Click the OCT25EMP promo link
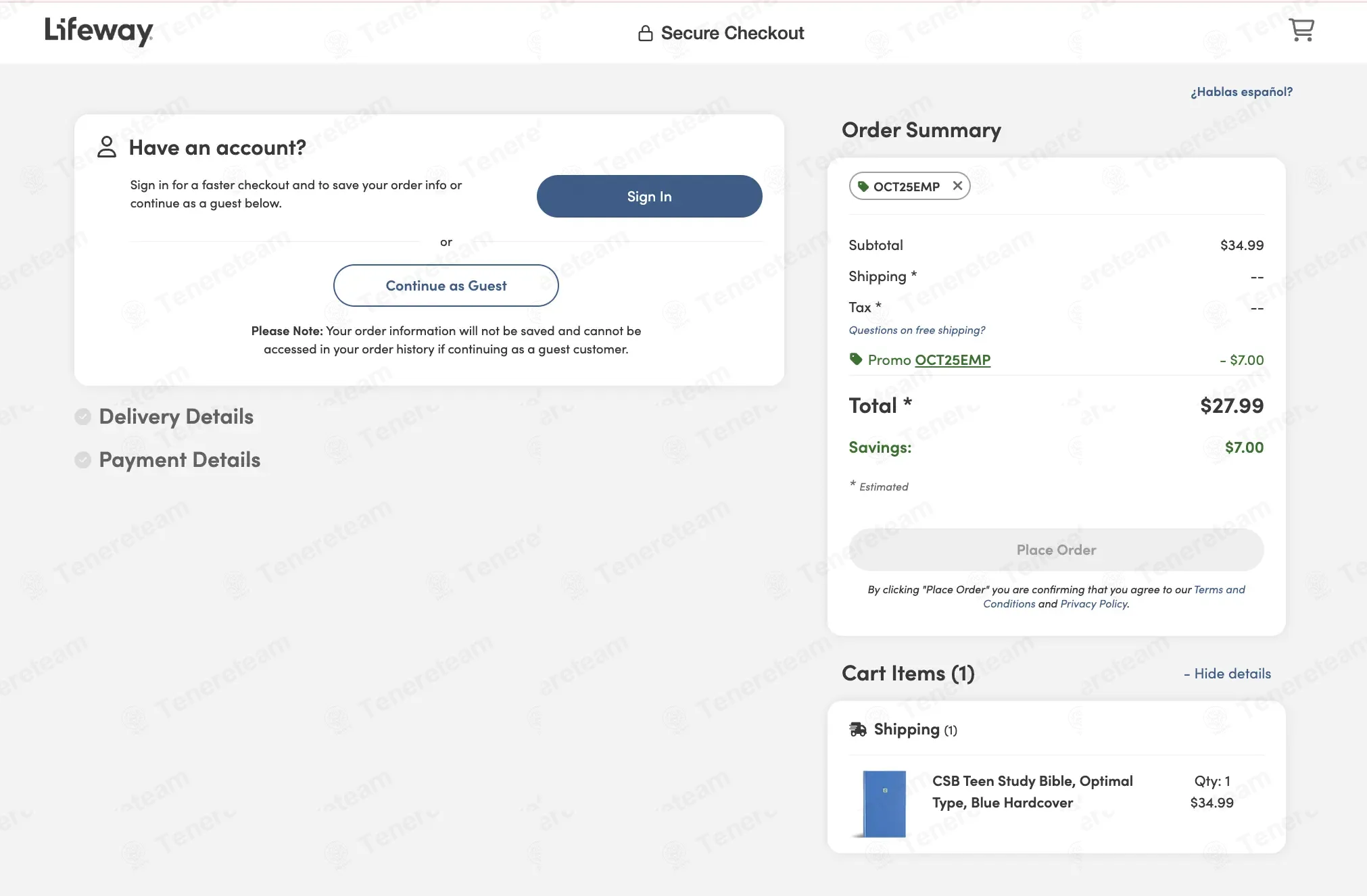The image size is (1367, 896). [x=953, y=359]
